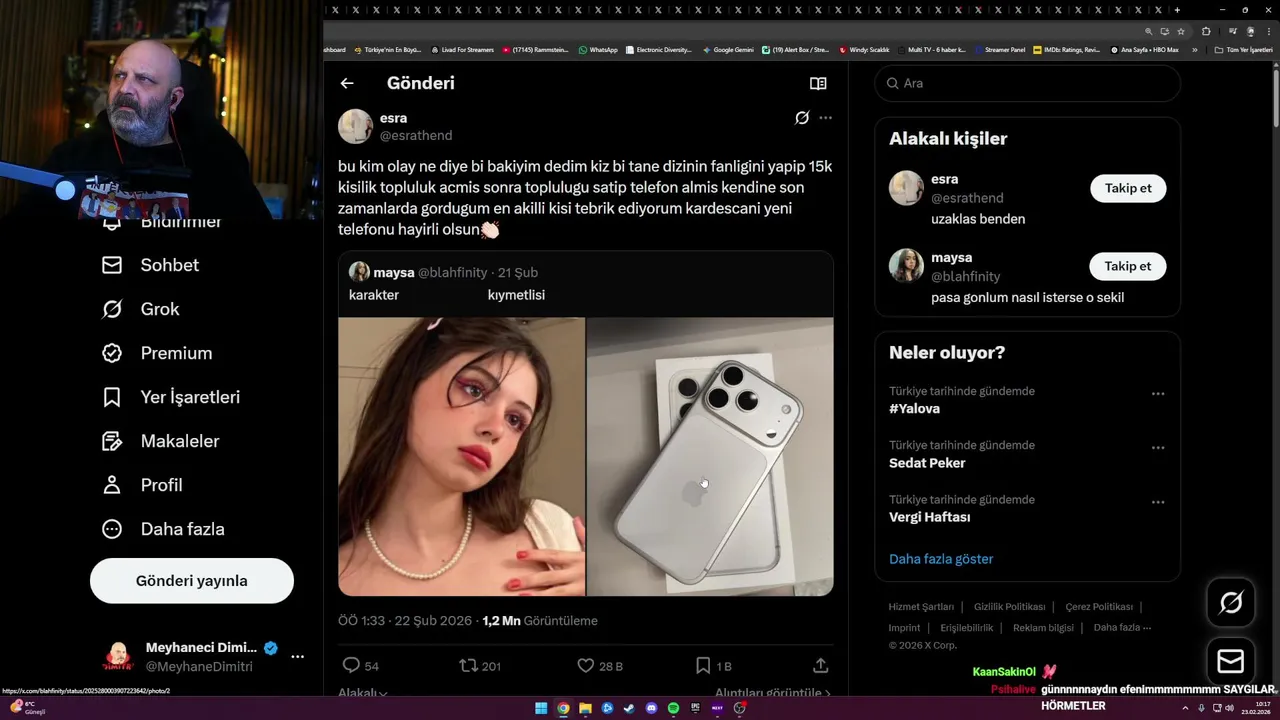This screenshot has height=720, width=1280.
Task: Open a new browser tab with plus
Action: [x=1177, y=10]
